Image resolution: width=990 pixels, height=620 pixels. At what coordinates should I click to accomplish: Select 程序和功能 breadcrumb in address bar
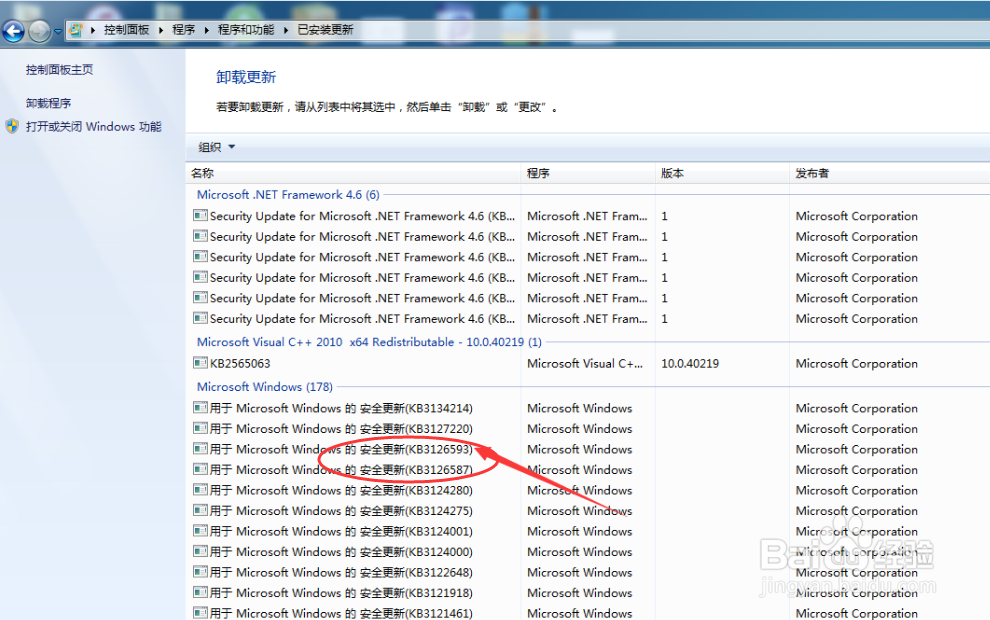(x=246, y=30)
